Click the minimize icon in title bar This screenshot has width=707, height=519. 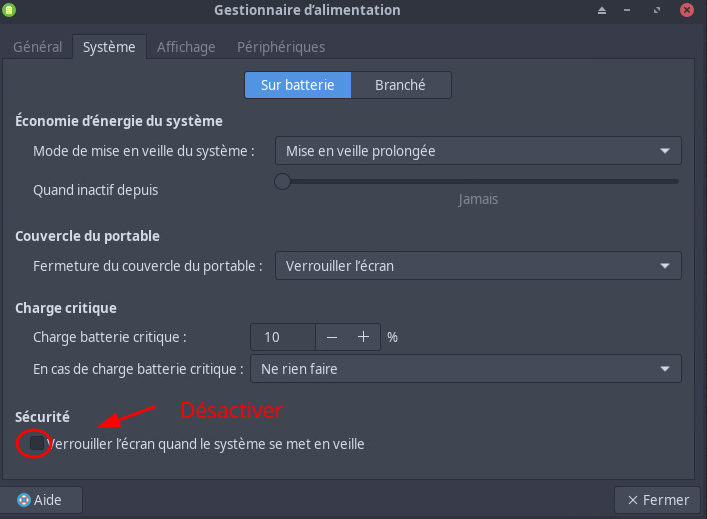click(x=630, y=11)
